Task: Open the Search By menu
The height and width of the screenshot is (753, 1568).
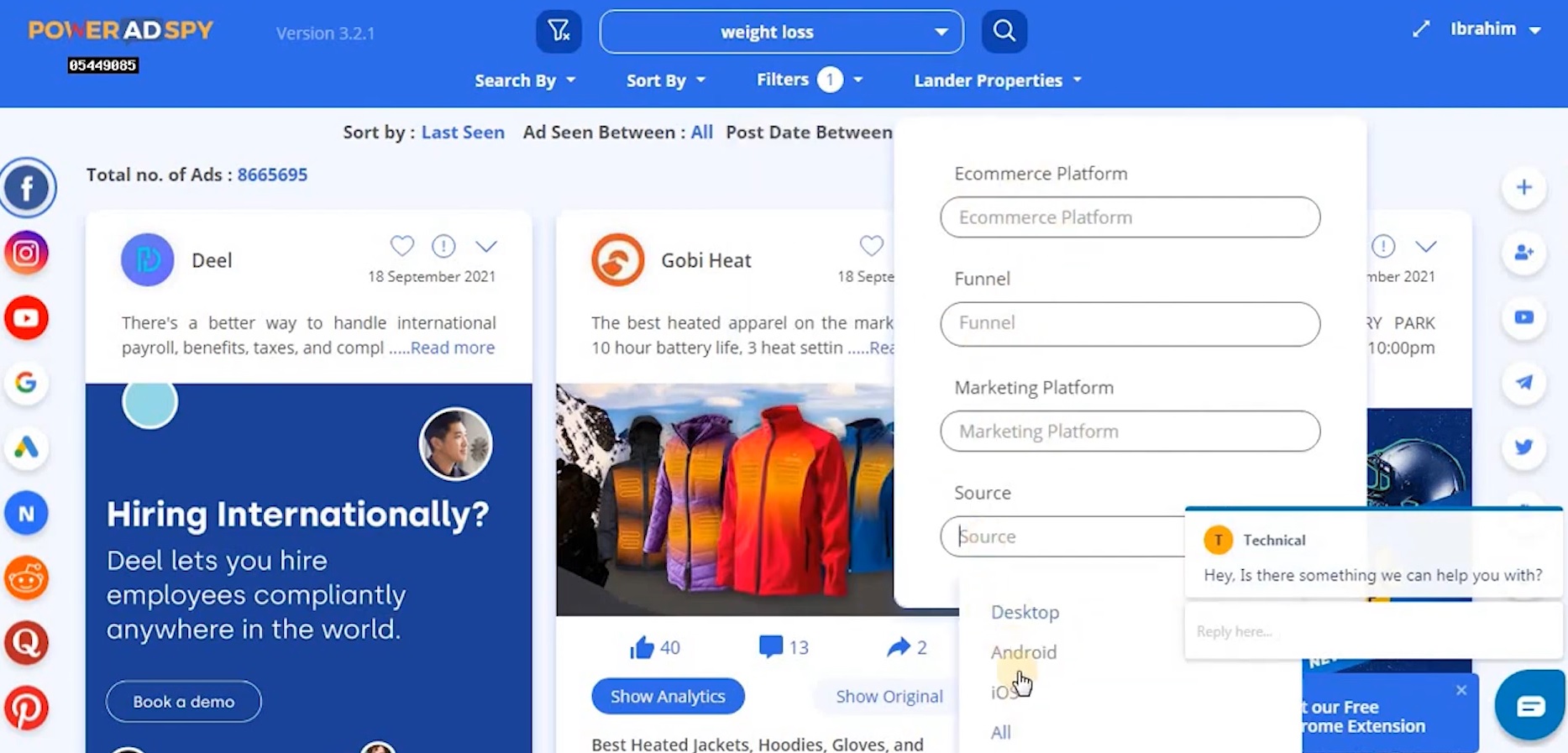Action: 525,81
